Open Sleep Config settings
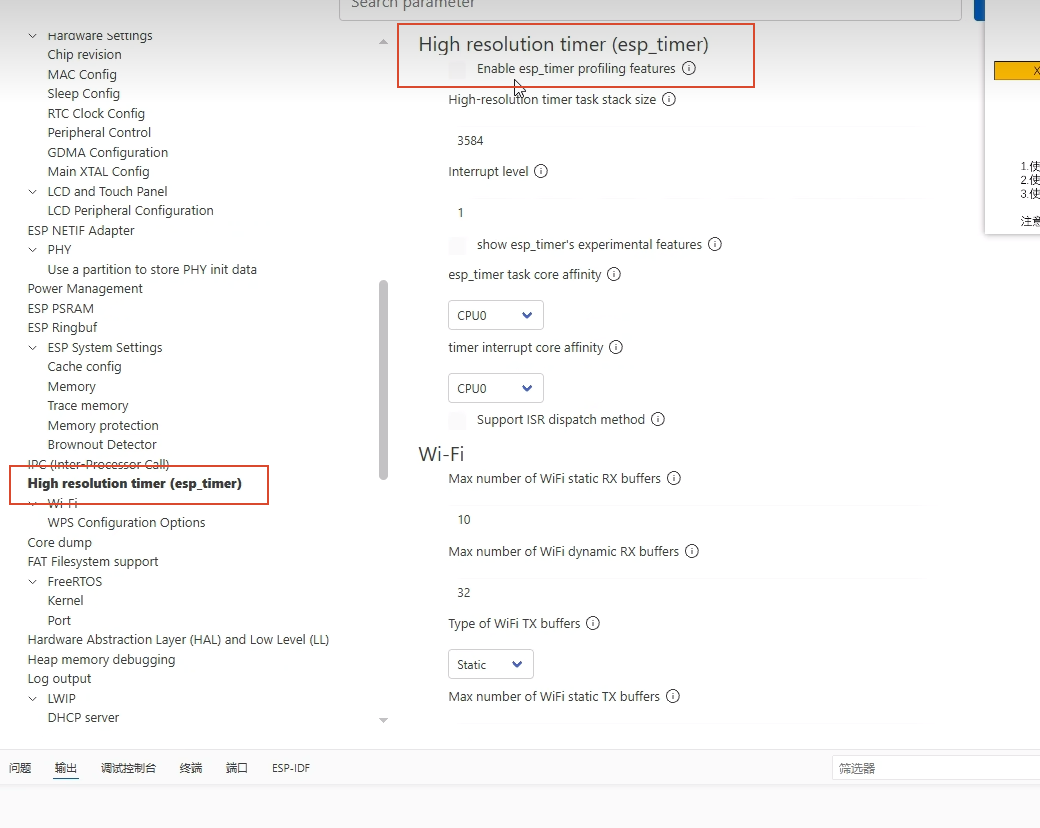This screenshot has height=828, width=1040. coord(84,94)
